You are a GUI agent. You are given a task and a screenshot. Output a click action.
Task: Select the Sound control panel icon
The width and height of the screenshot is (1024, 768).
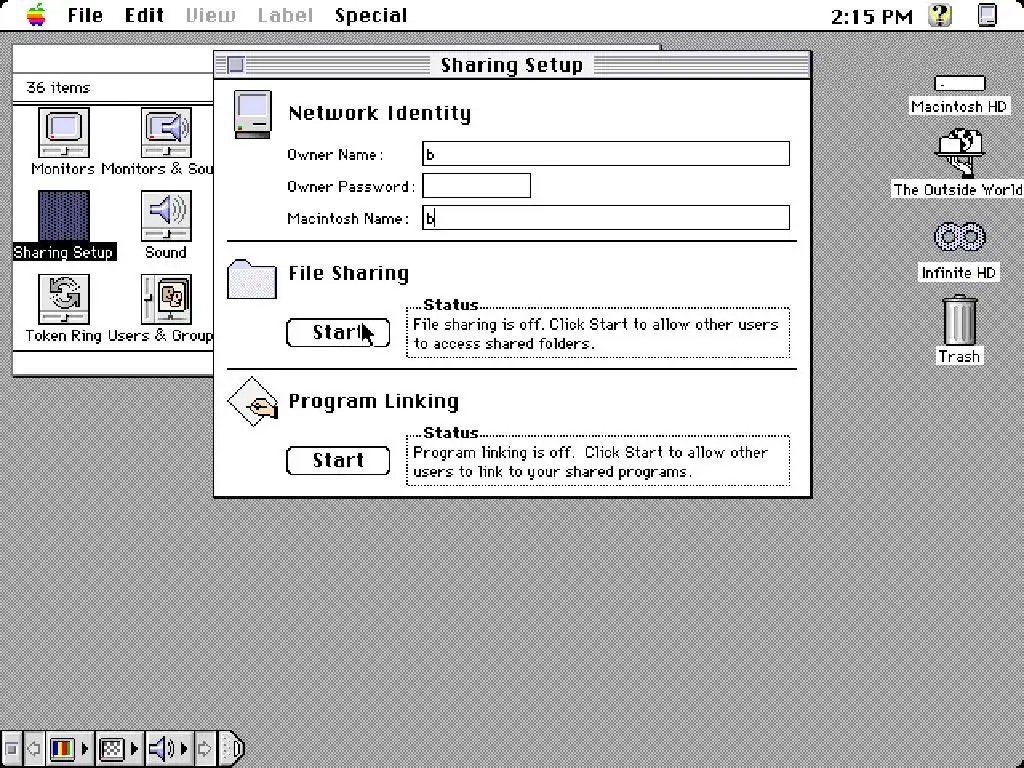point(166,216)
